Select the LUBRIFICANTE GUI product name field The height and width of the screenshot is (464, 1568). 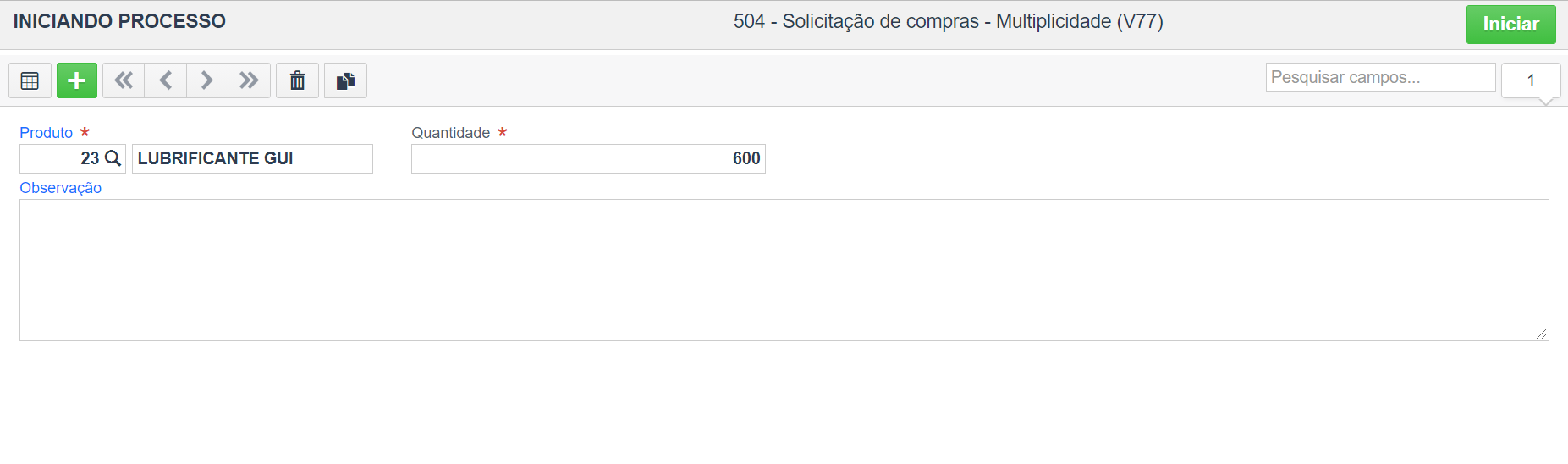coord(252,158)
